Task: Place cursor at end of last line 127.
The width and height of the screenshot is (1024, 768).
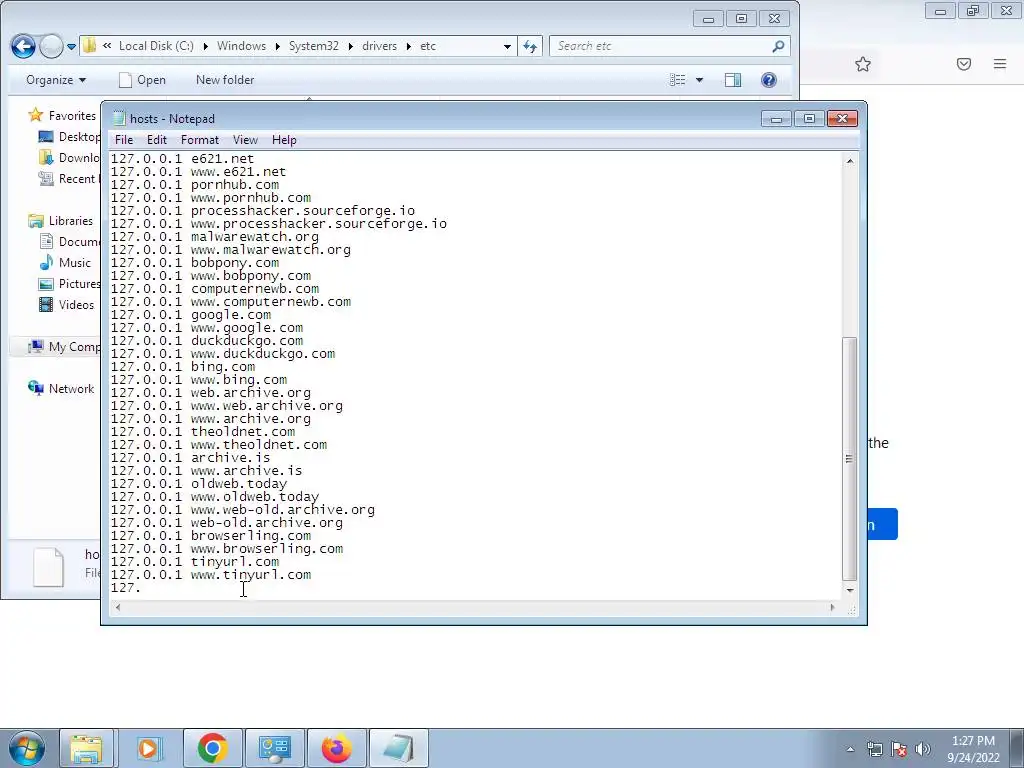Action: coord(141,588)
